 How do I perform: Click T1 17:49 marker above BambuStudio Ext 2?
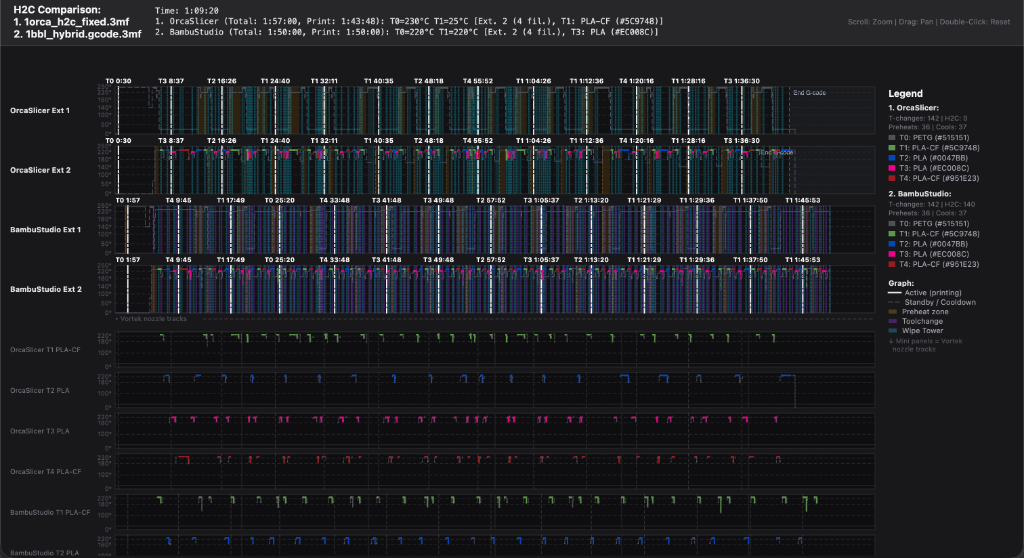[x=231, y=259]
